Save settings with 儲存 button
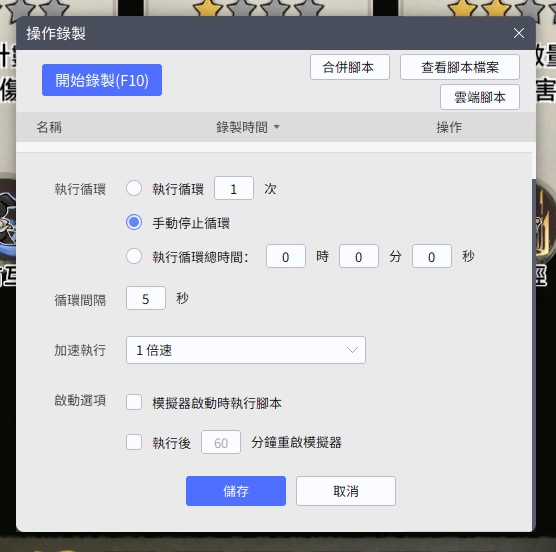This screenshot has height=552, width=556. point(236,491)
